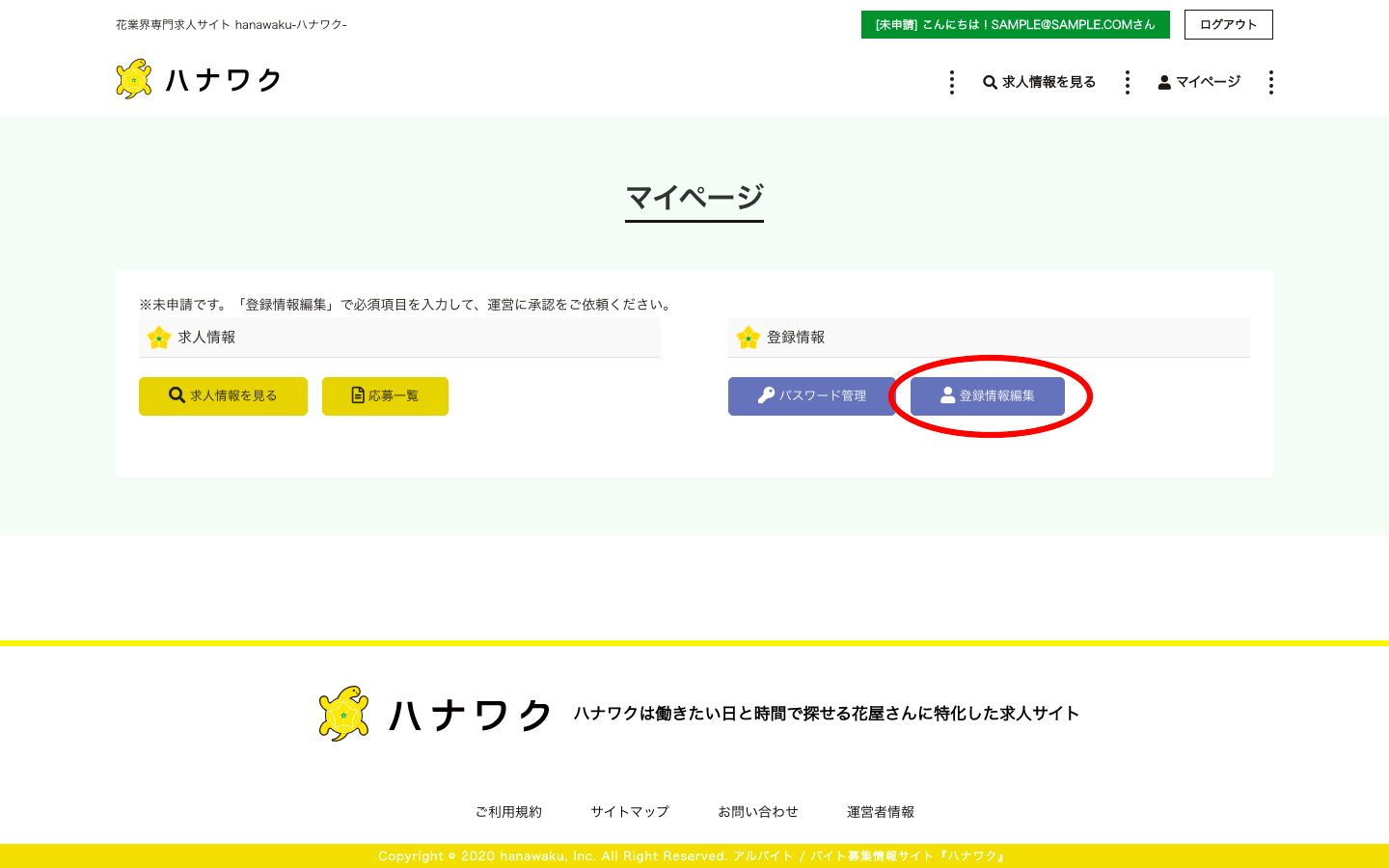Click the key icon on パスワード管理 button

[x=766, y=395]
